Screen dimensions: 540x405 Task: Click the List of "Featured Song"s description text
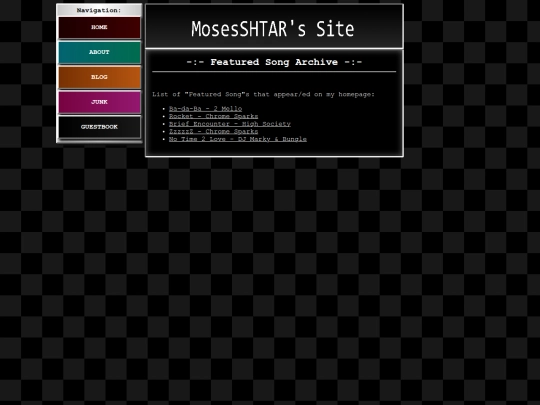(263, 94)
